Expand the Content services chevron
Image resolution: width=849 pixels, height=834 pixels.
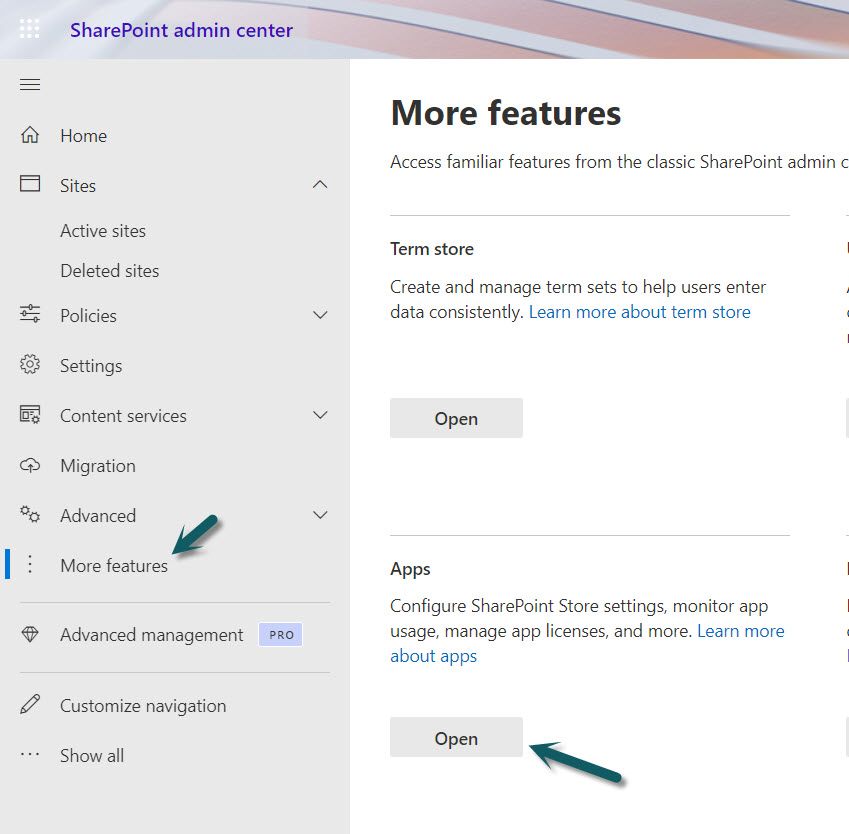pyautogui.click(x=320, y=415)
